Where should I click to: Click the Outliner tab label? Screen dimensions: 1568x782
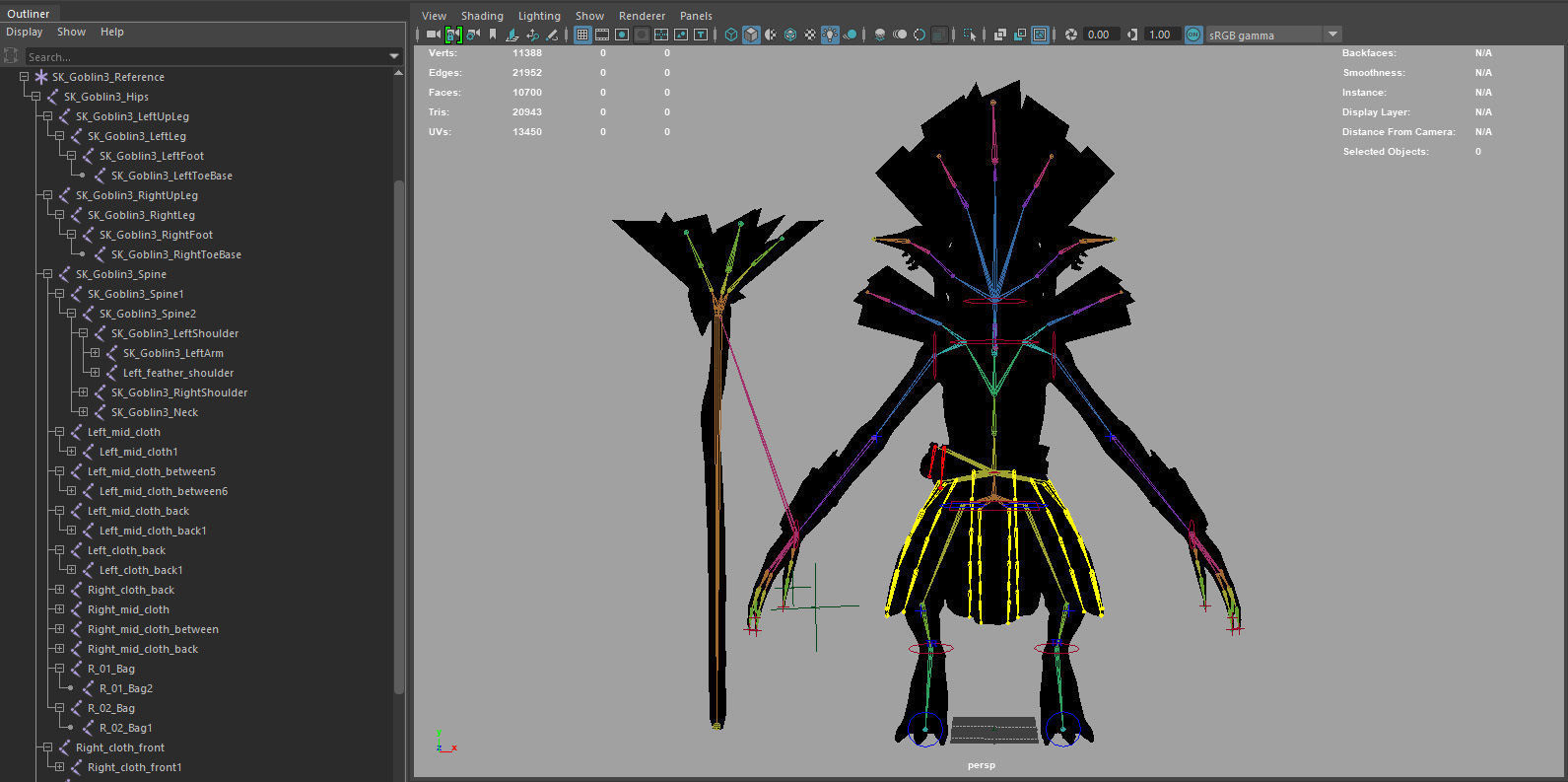pos(29,14)
